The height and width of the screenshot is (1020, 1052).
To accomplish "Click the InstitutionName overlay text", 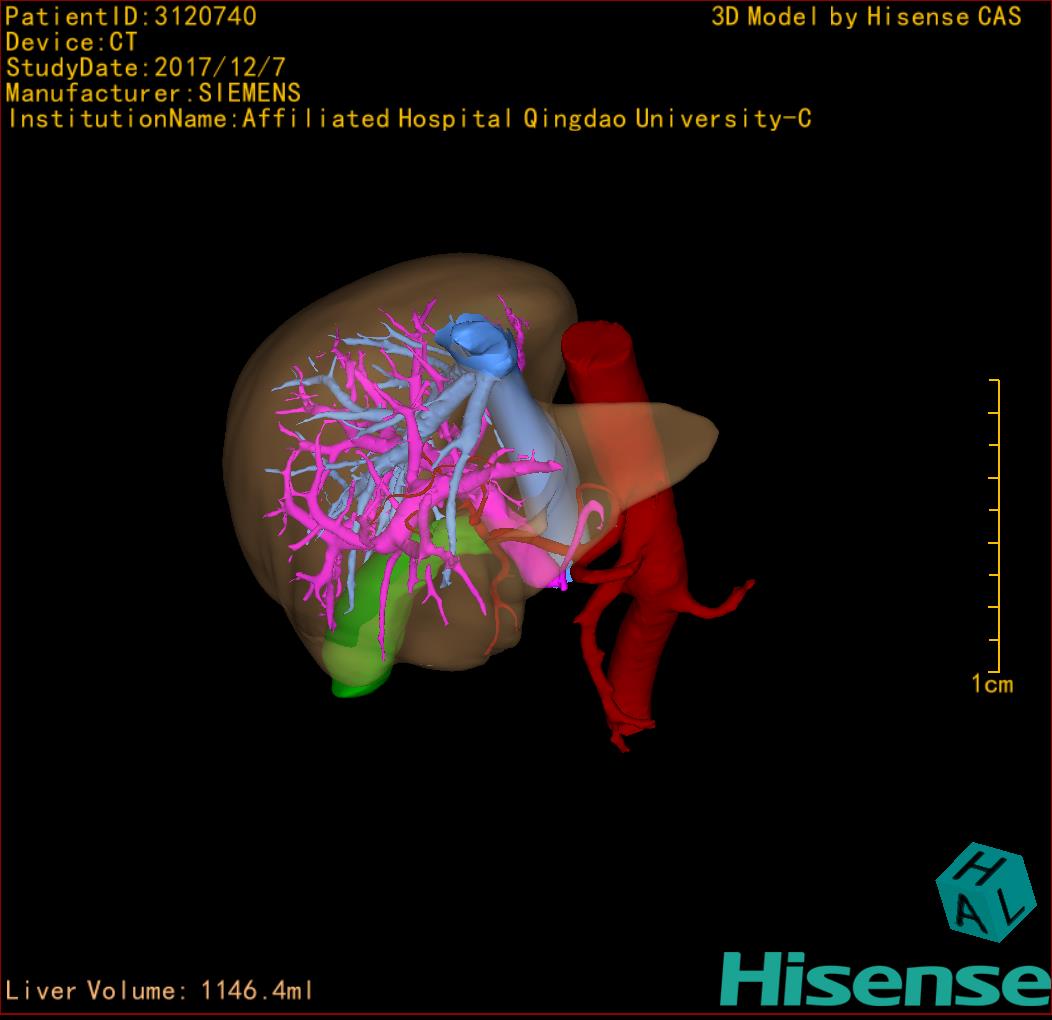I will pyautogui.click(x=408, y=119).
